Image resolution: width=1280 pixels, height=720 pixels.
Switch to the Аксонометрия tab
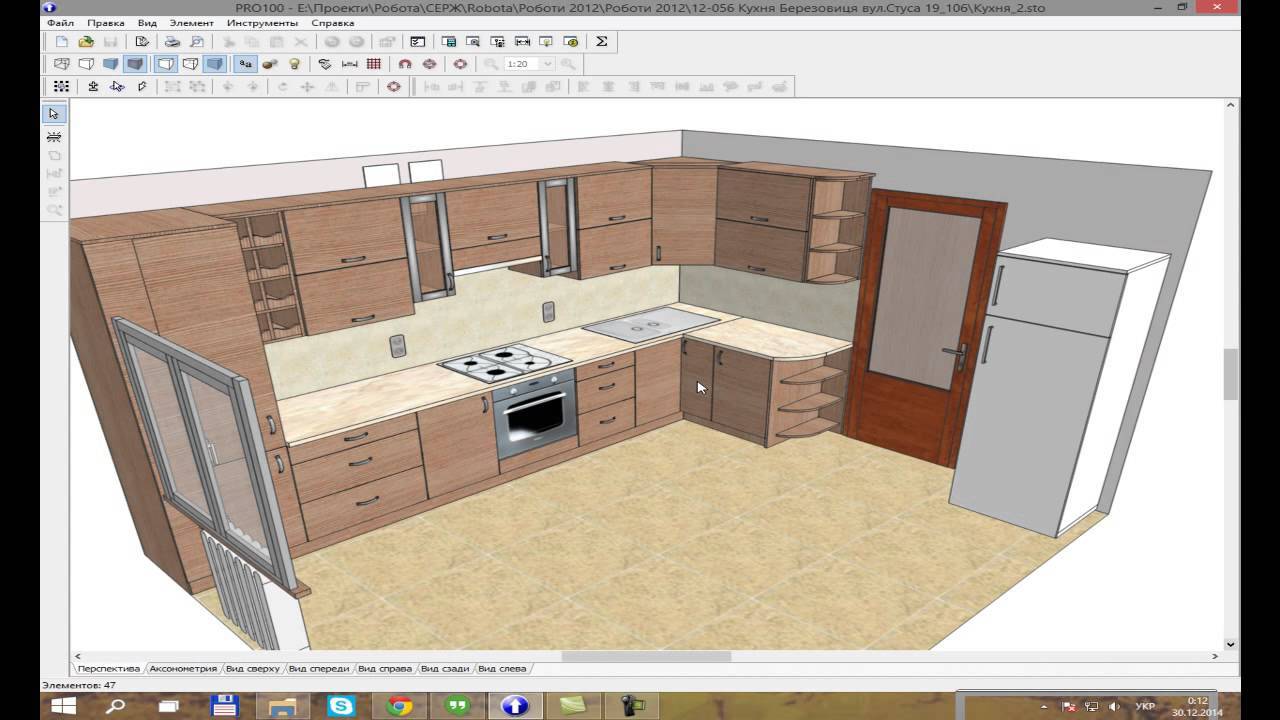coord(183,668)
